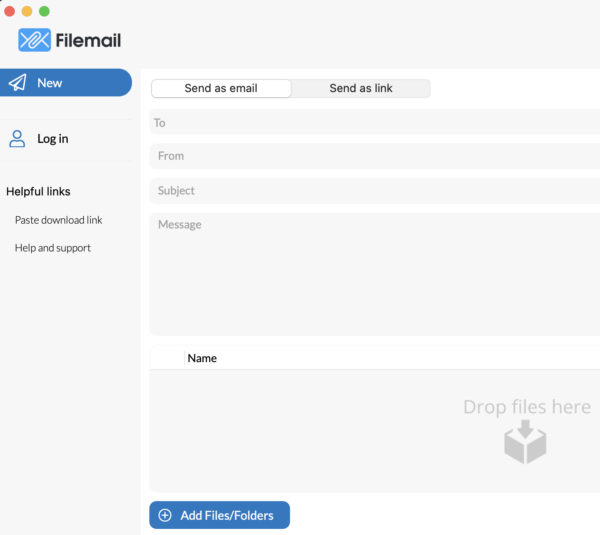Click the Drop files here text
Image resolution: width=600 pixels, height=535 pixels.
pyautogui.click(x=527, y=407)
